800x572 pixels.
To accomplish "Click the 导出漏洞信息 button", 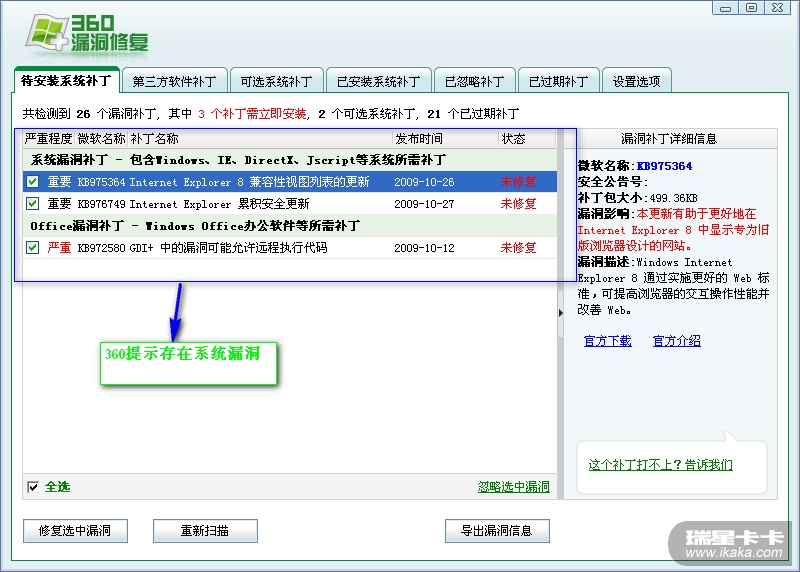I will point(497,531).
